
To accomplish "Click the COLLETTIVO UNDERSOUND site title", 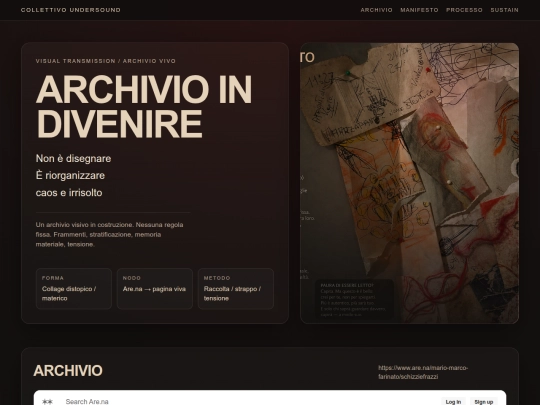I will [x=71, y=10].
